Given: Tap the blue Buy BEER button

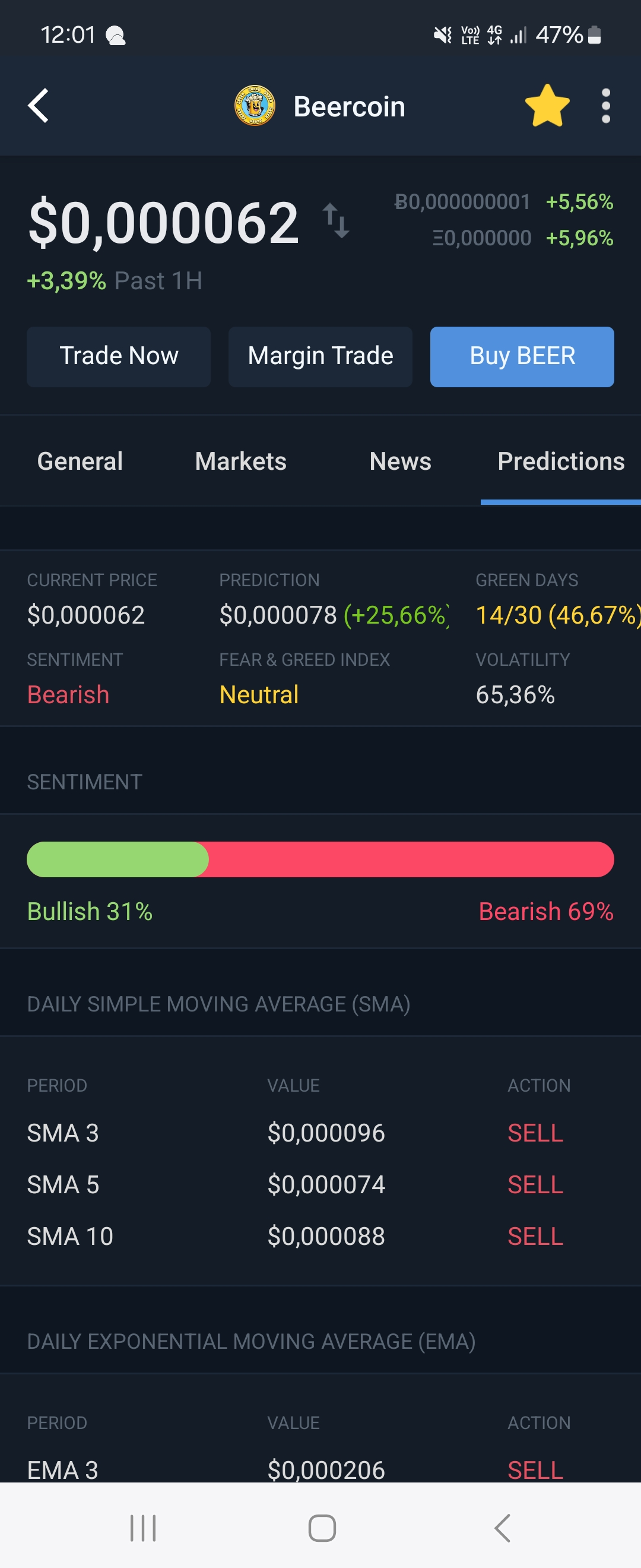Looking at the screenshot, I should [x=522, y=357].
